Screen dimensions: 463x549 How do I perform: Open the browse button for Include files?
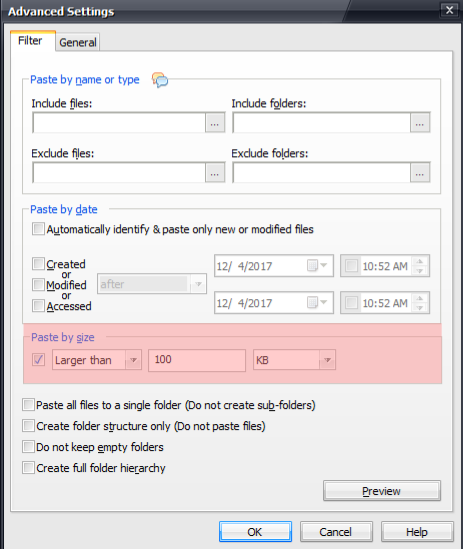(215, 123)
